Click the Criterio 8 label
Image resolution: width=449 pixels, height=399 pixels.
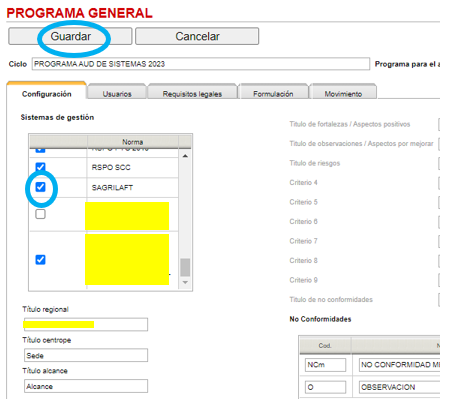tap(303, 260)
